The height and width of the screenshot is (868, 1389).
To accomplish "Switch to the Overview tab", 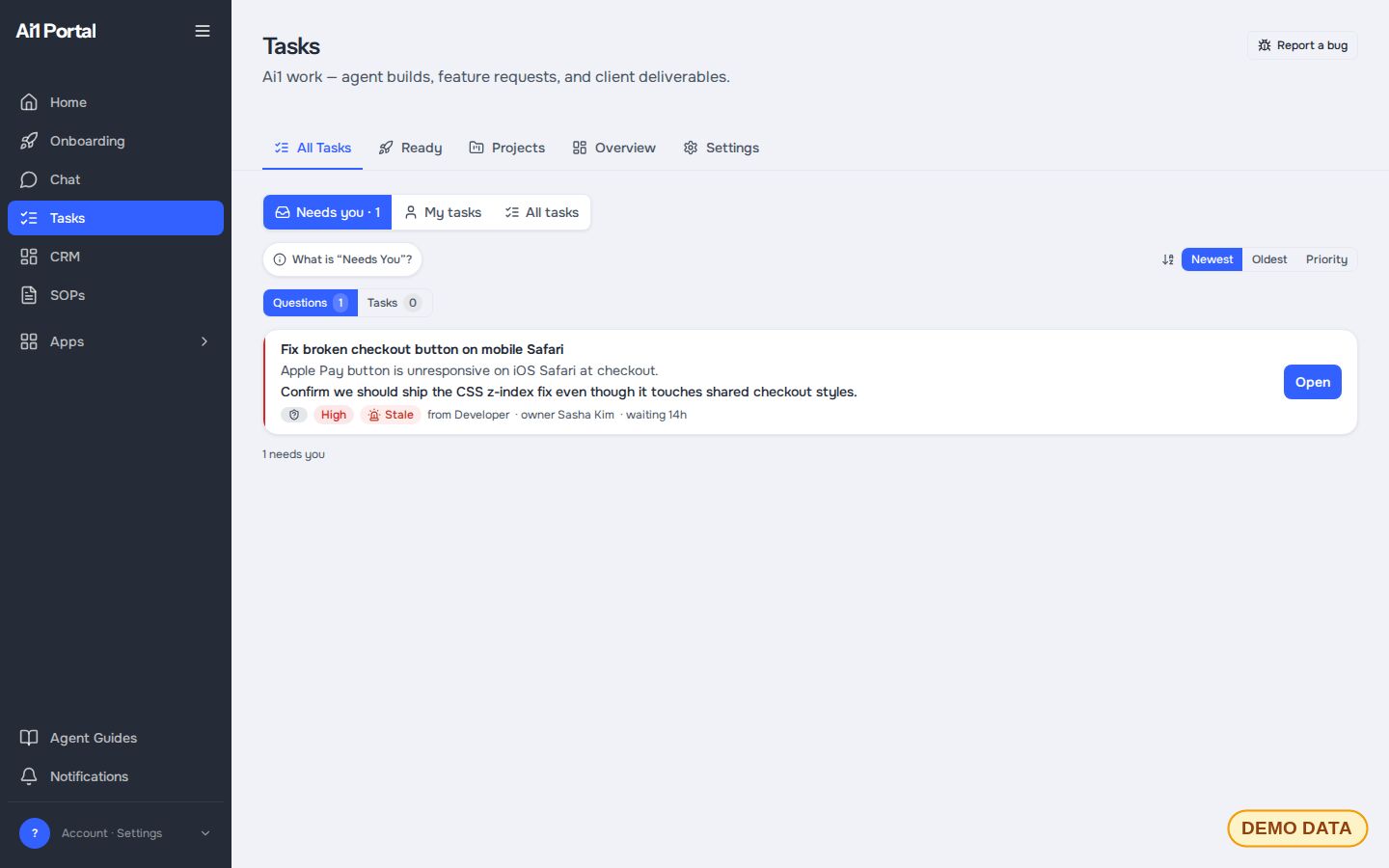I will 613,148.
